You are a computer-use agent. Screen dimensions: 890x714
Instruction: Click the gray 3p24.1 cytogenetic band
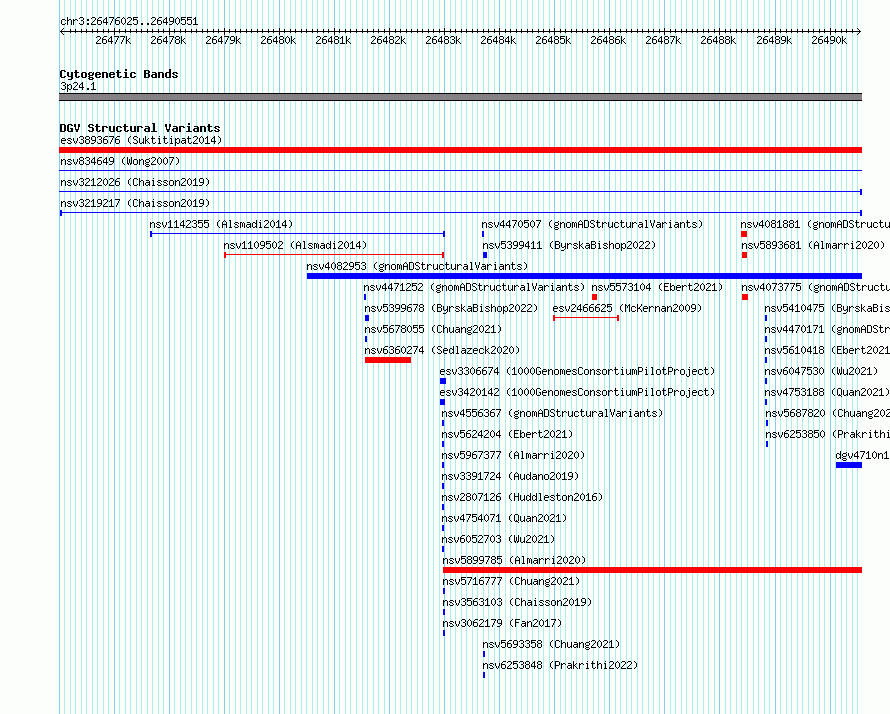click(x=460, y=97)
